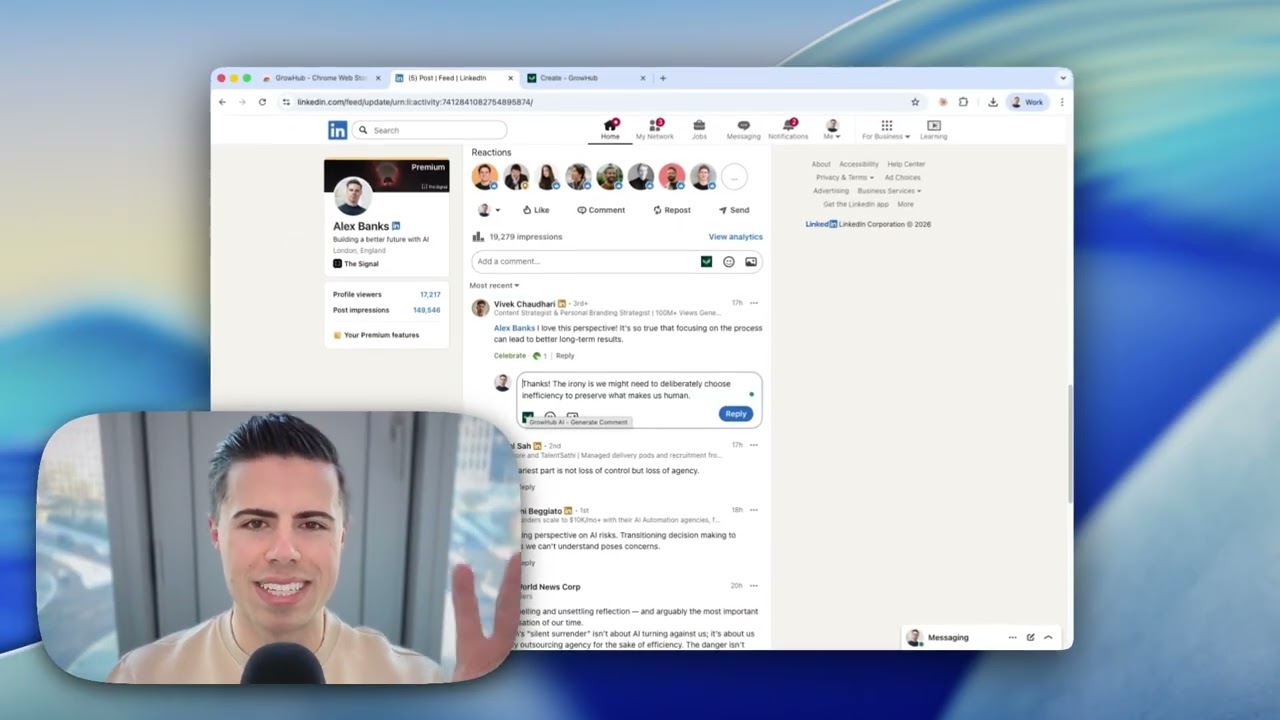This screenshot has width=1280, height=720.
Task: Open the more menu on the 18h comment
Action: pyautogui.click(x=754, y=510)
